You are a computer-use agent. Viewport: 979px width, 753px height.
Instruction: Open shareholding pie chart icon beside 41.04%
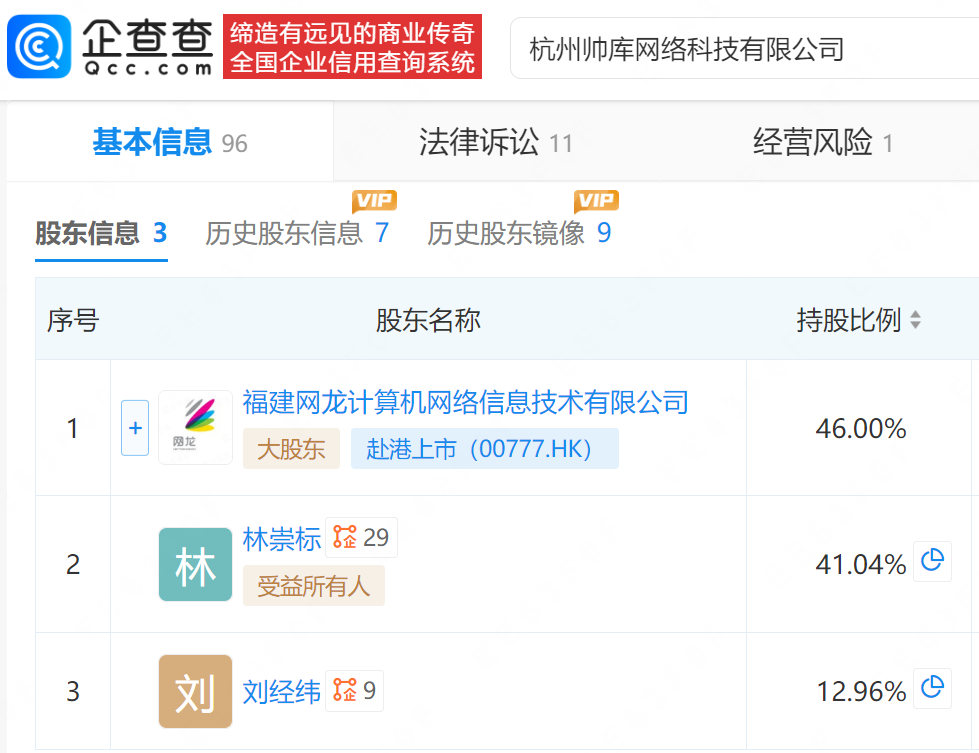click(932, 562)
